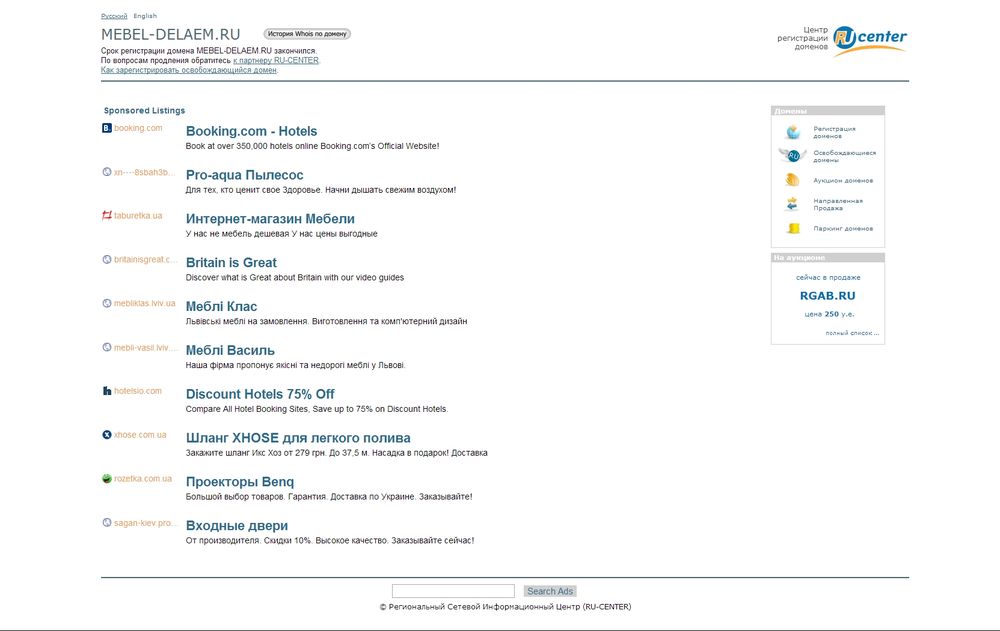Switch language to Русский
Image resolution: width=1000 pixels, height=631 pixels.
[x=114, y=16]
